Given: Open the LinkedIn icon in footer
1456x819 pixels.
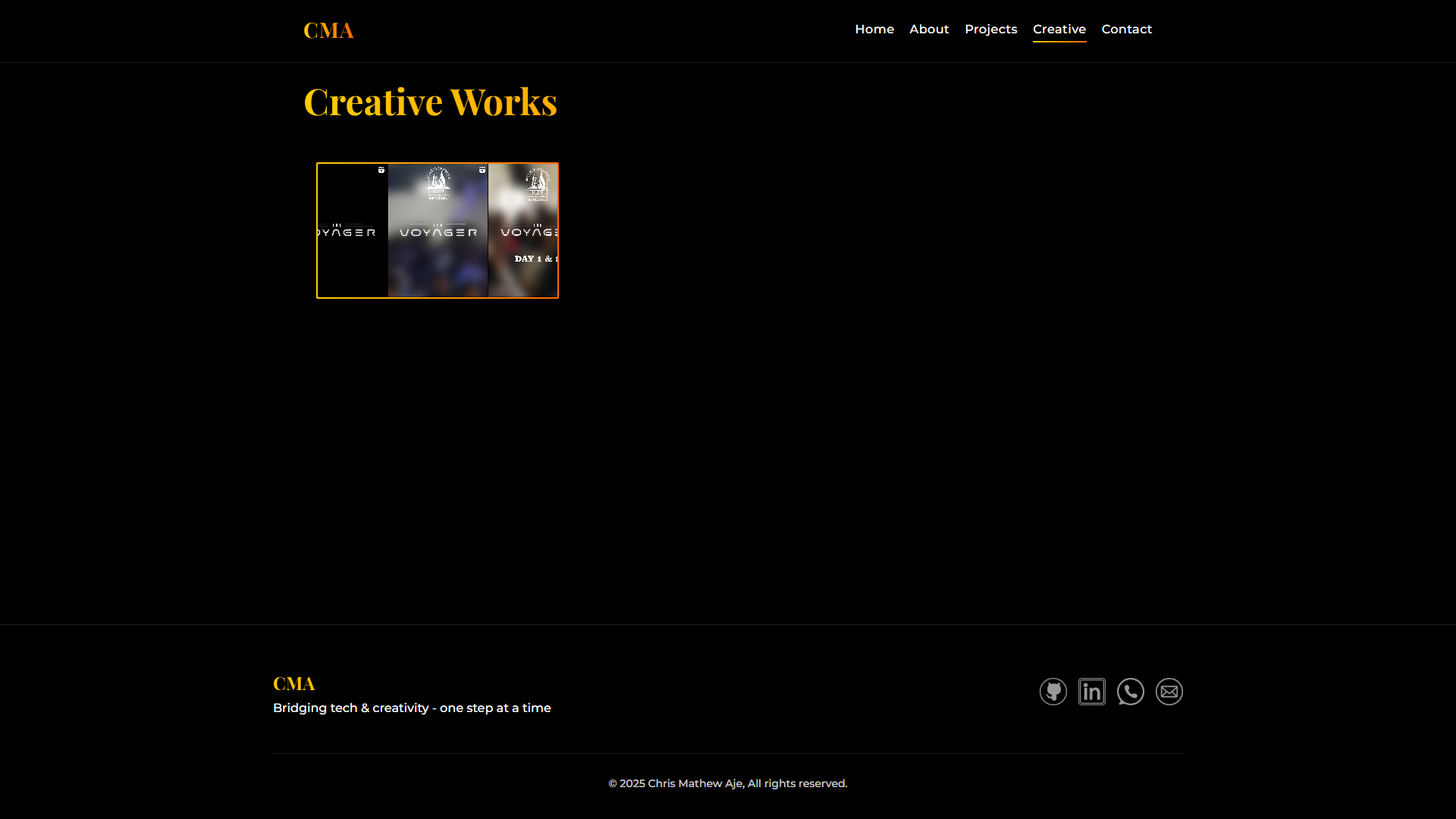Looking at the screenshot, I should coord(1091,692).
